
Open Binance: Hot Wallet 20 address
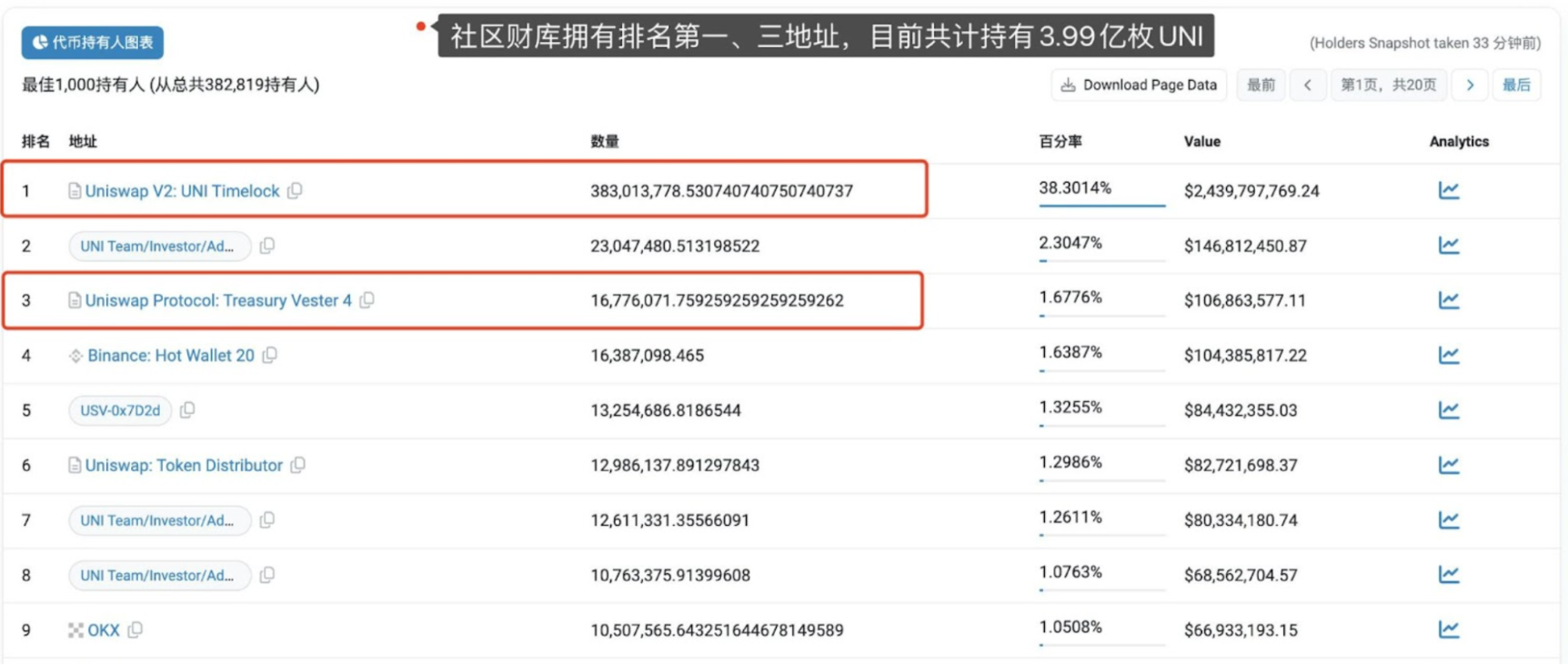(x=171, y=356)
